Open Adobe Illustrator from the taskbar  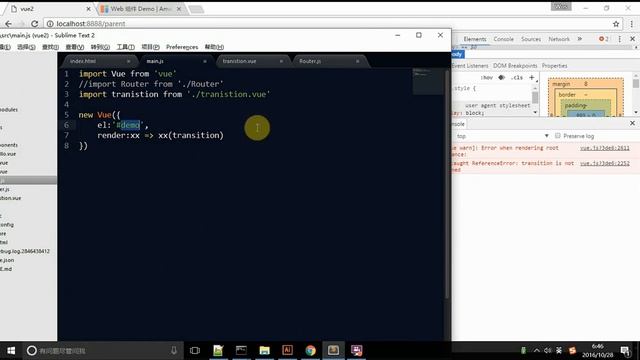click(x=287, y=350)
